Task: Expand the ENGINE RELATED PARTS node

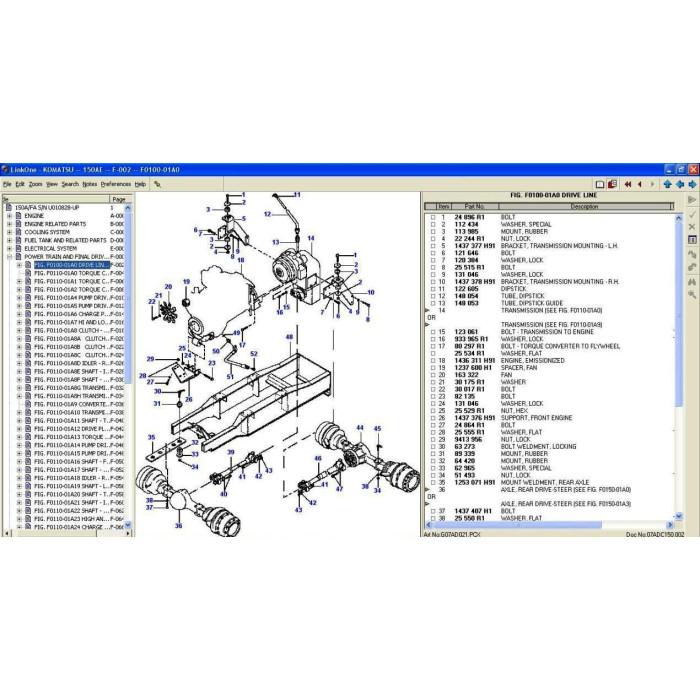Action: [9, 224]
